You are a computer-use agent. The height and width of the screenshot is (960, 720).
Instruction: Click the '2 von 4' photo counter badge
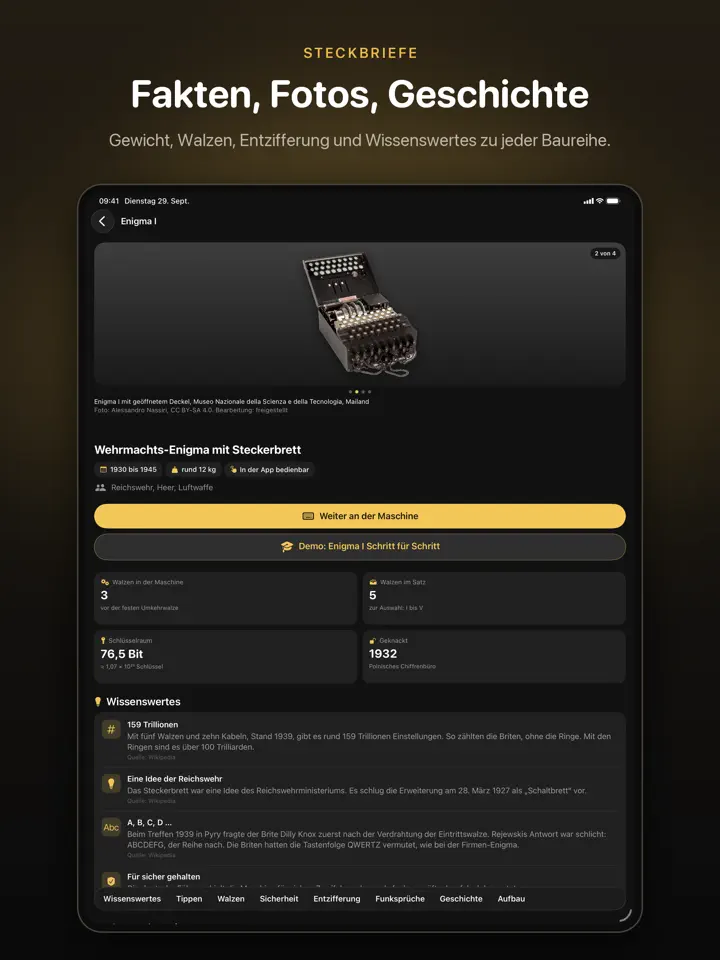click(605, 253)
